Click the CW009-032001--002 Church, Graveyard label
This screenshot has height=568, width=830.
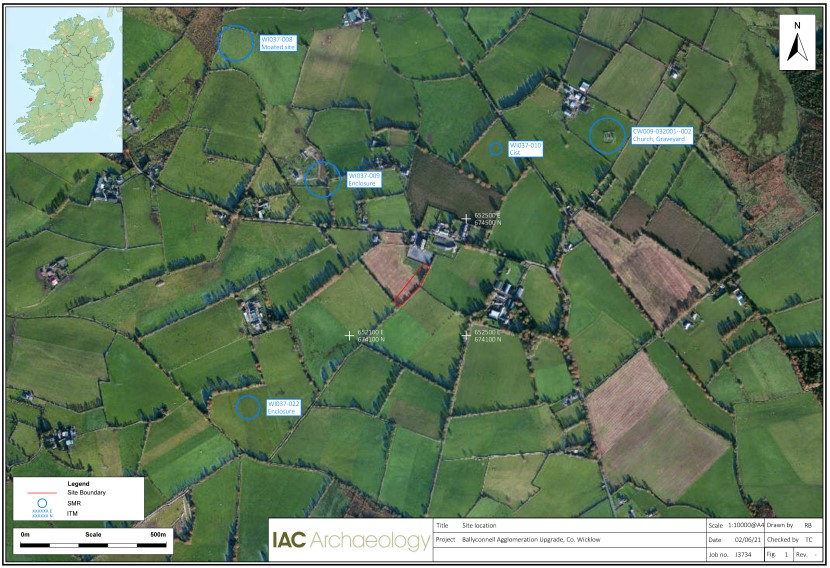[x=661, y=135]
